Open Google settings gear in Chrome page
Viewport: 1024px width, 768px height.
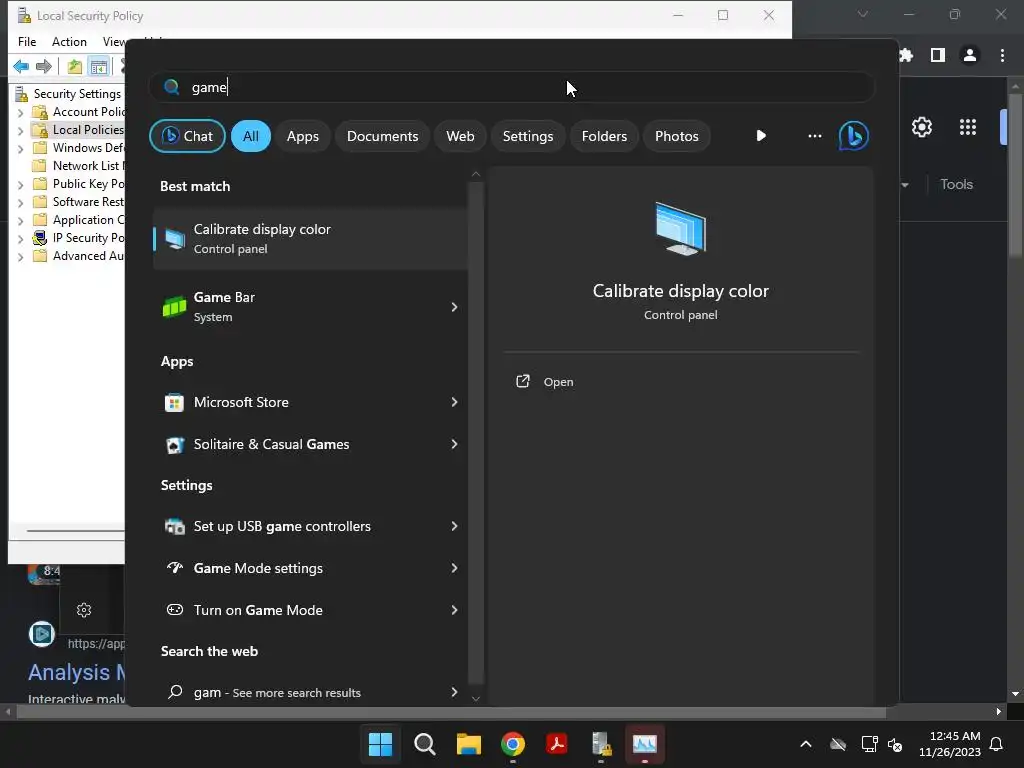pos(921,127)
